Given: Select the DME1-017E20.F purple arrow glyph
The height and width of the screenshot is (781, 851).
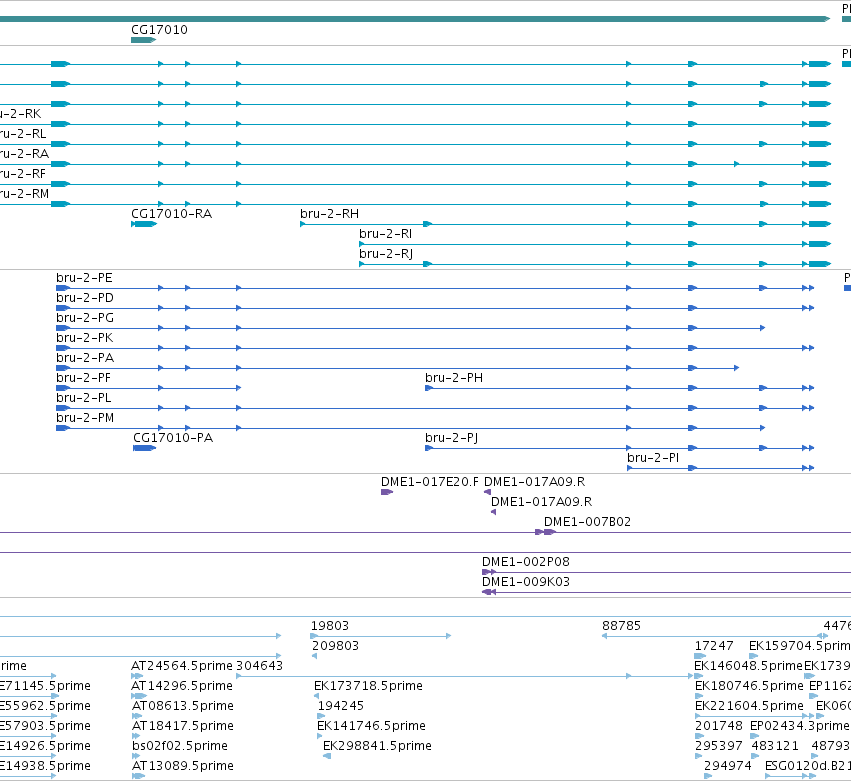Looking at the screenshot, I should (x=387, y=492).
